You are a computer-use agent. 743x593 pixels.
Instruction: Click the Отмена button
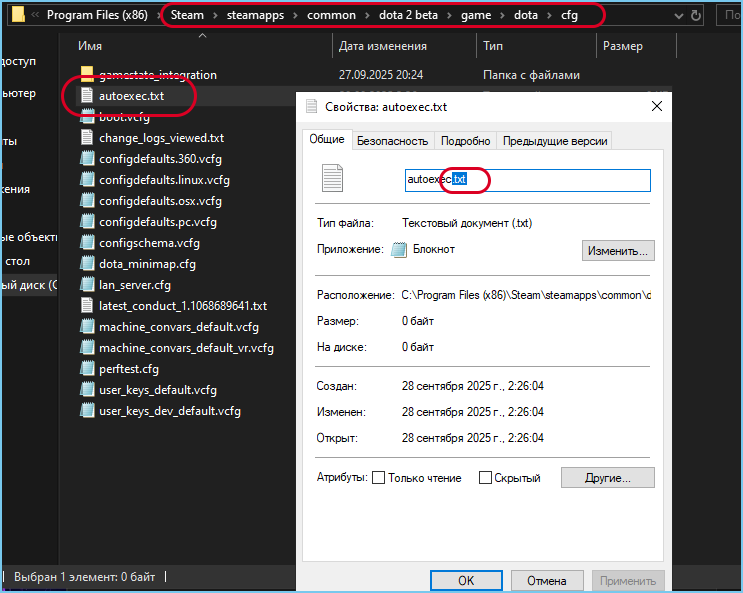click(546, 581)
